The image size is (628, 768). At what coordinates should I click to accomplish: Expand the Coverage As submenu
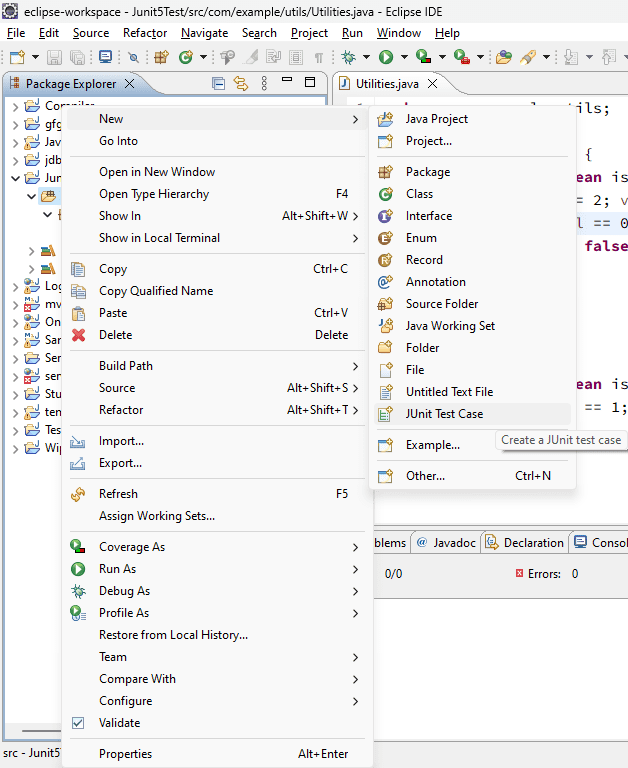point(217,547)
